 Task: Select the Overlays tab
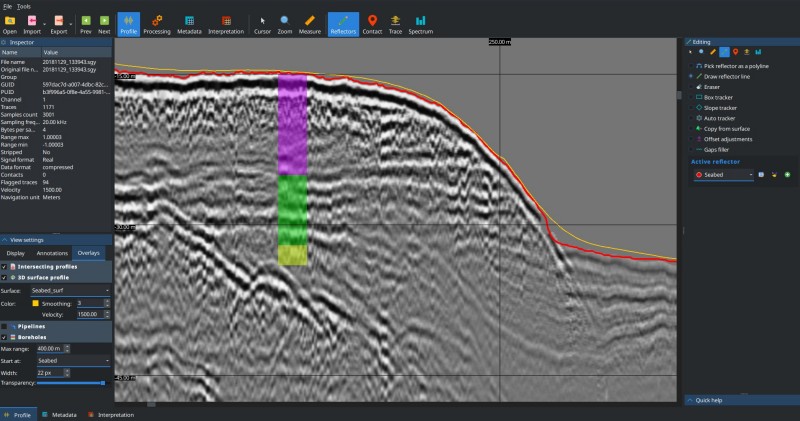pos(88,253)
